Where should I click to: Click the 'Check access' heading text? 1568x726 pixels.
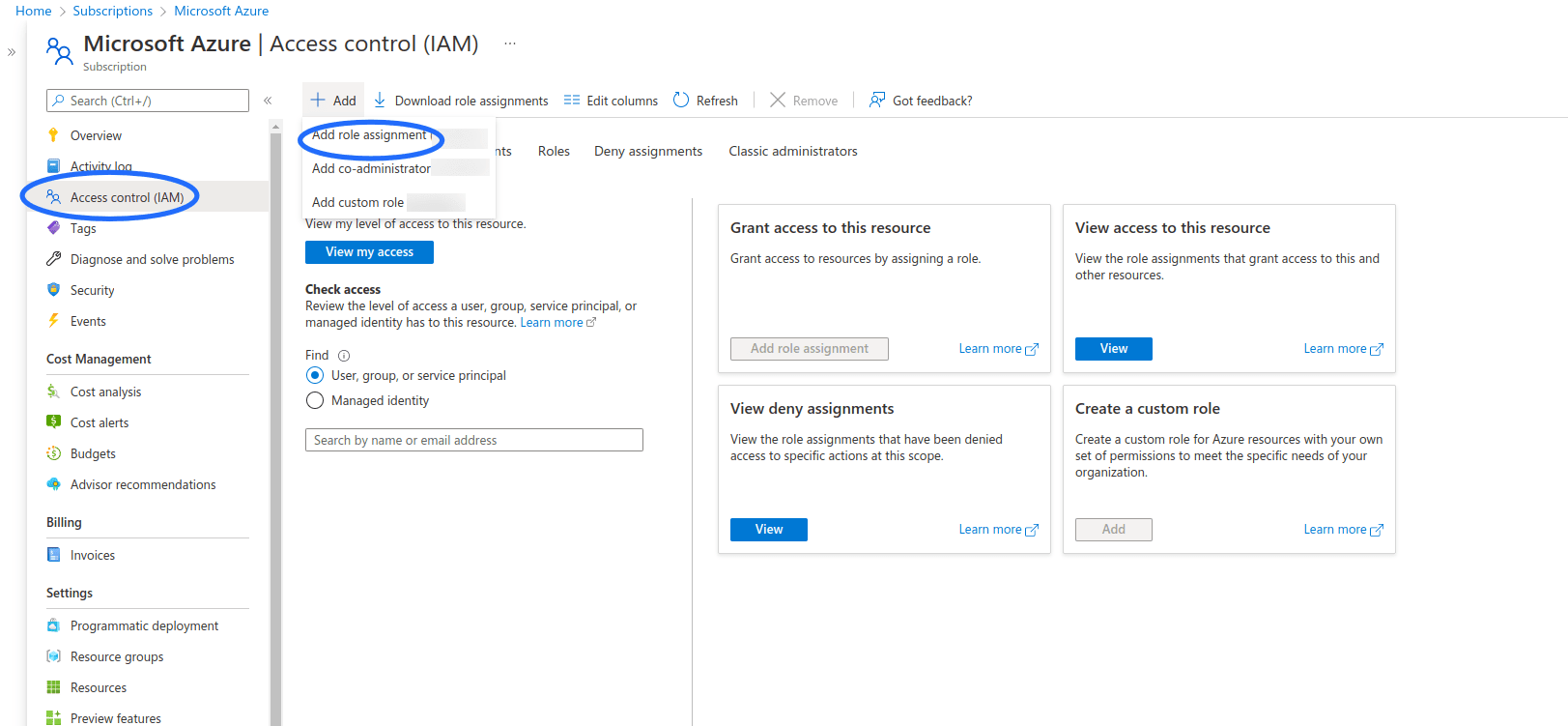coord(343,289)
